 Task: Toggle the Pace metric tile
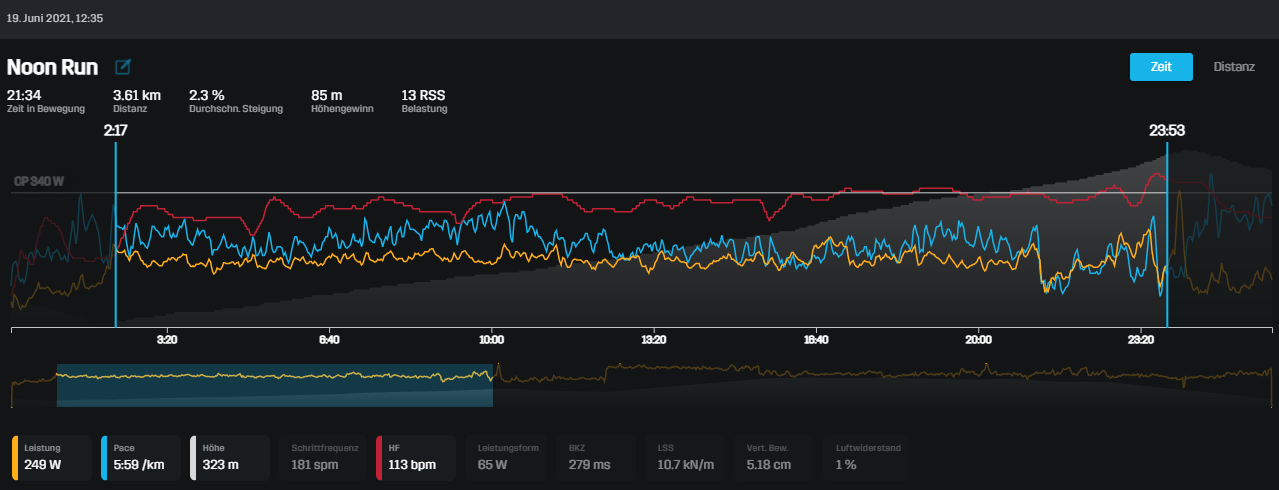coord(141,456)
